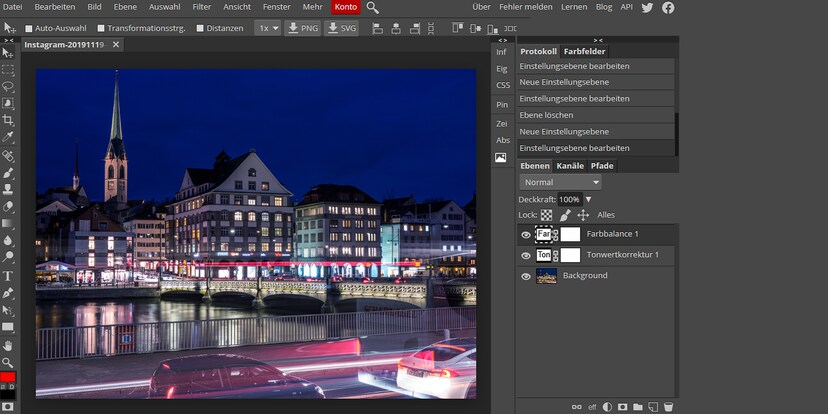Select the Rectangular Marquee selection tool
828x414 pixels.
click(8, 70)
